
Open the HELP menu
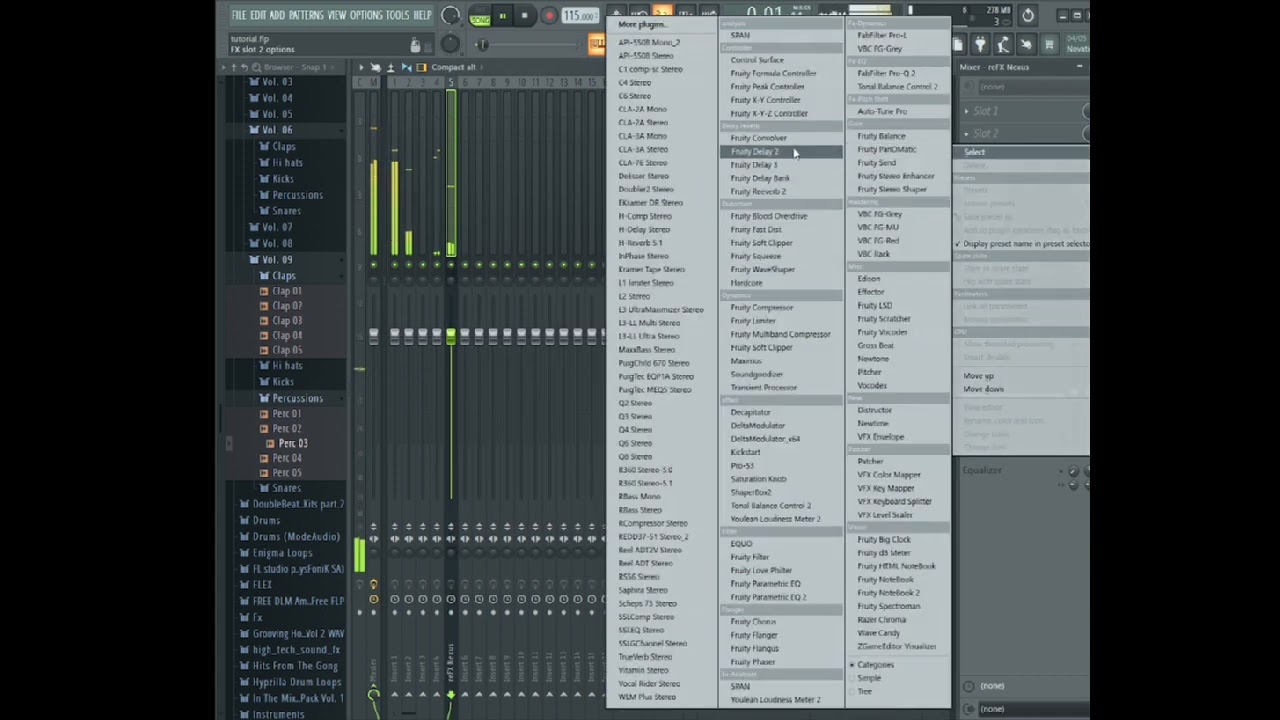point(422,15)
